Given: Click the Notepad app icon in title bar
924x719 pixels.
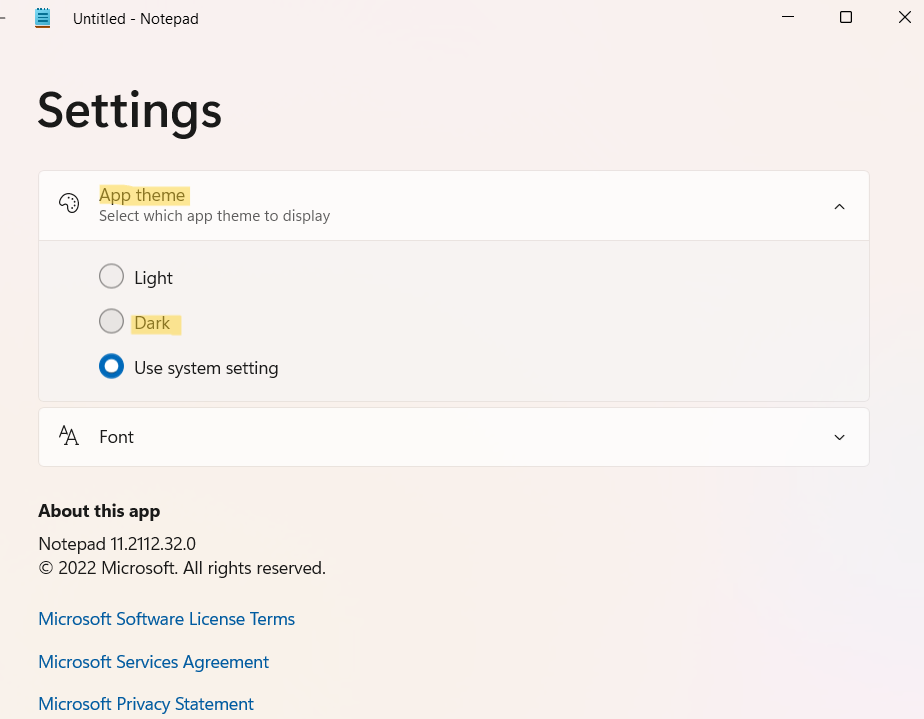Looking at the screenshot, I should click(42, 18).
